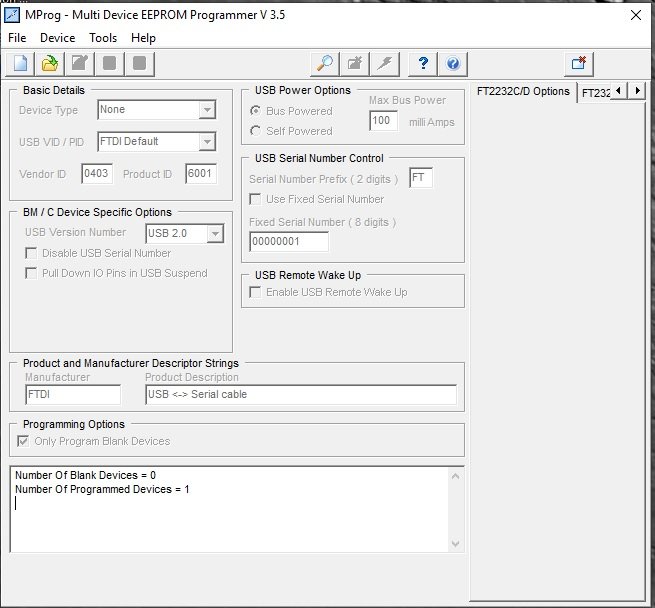Viewport: 655px width, 608px height.
Task: Open the Tools menu
Action: pyautogui.click(x=103, y=38)
